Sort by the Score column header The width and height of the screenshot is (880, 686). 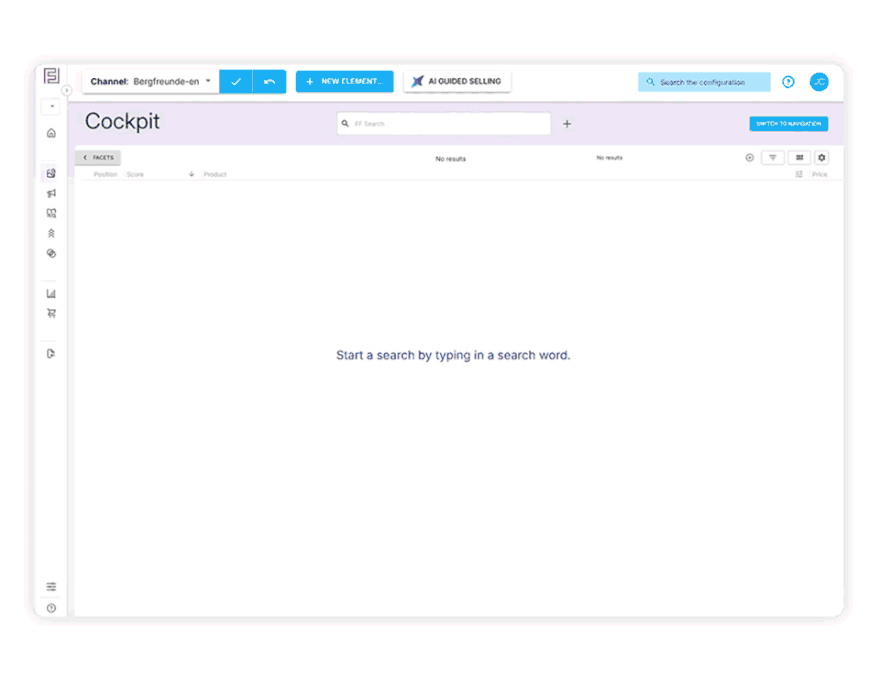coord(135,175)
